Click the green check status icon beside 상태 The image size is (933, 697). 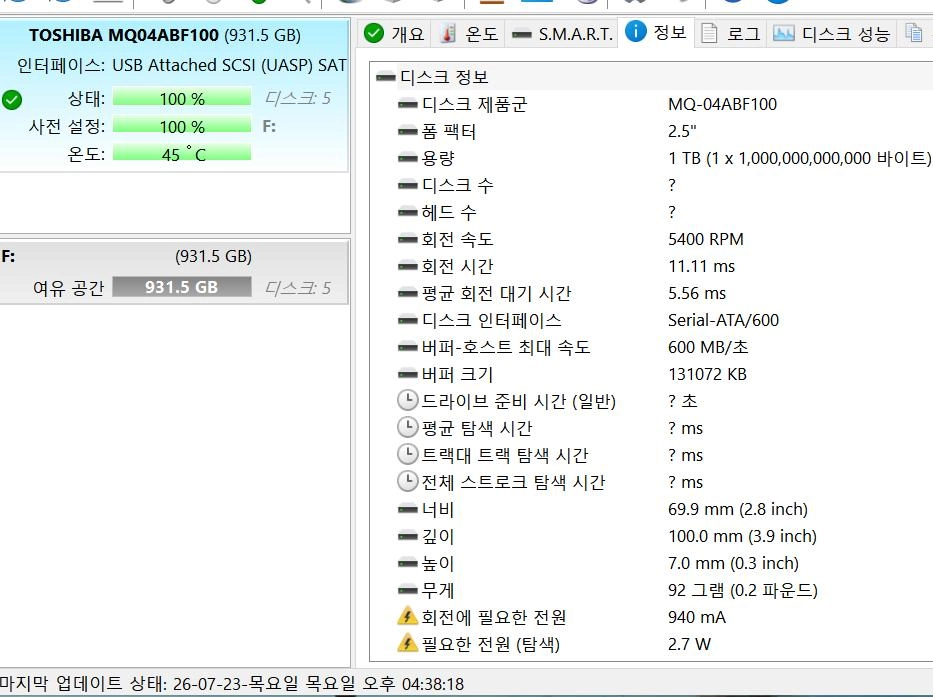[11, 99]
